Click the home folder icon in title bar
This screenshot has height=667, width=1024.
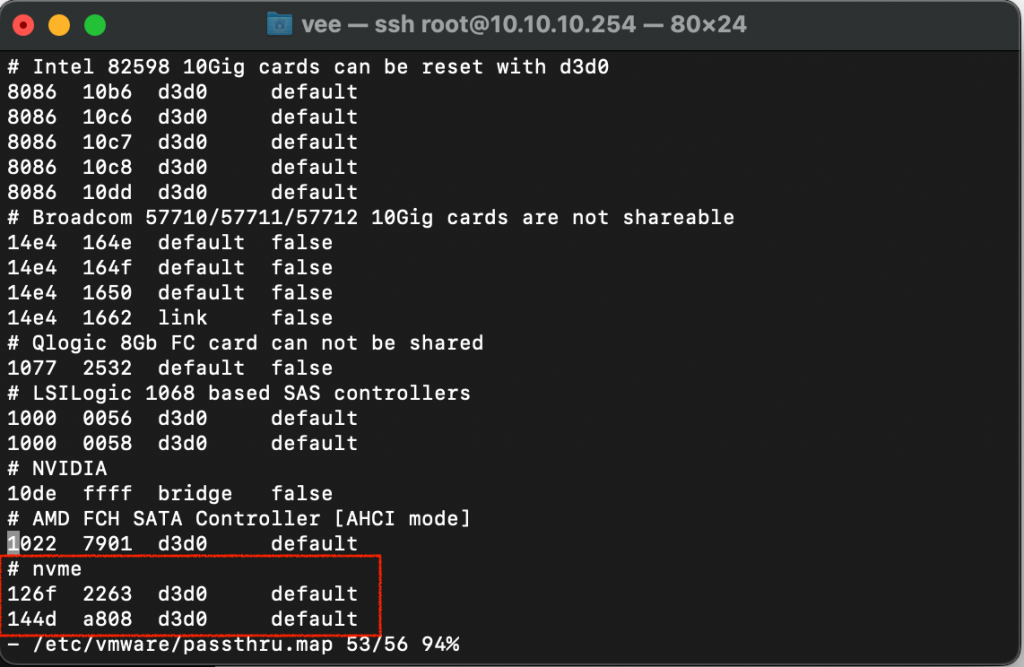coord(280,24)
